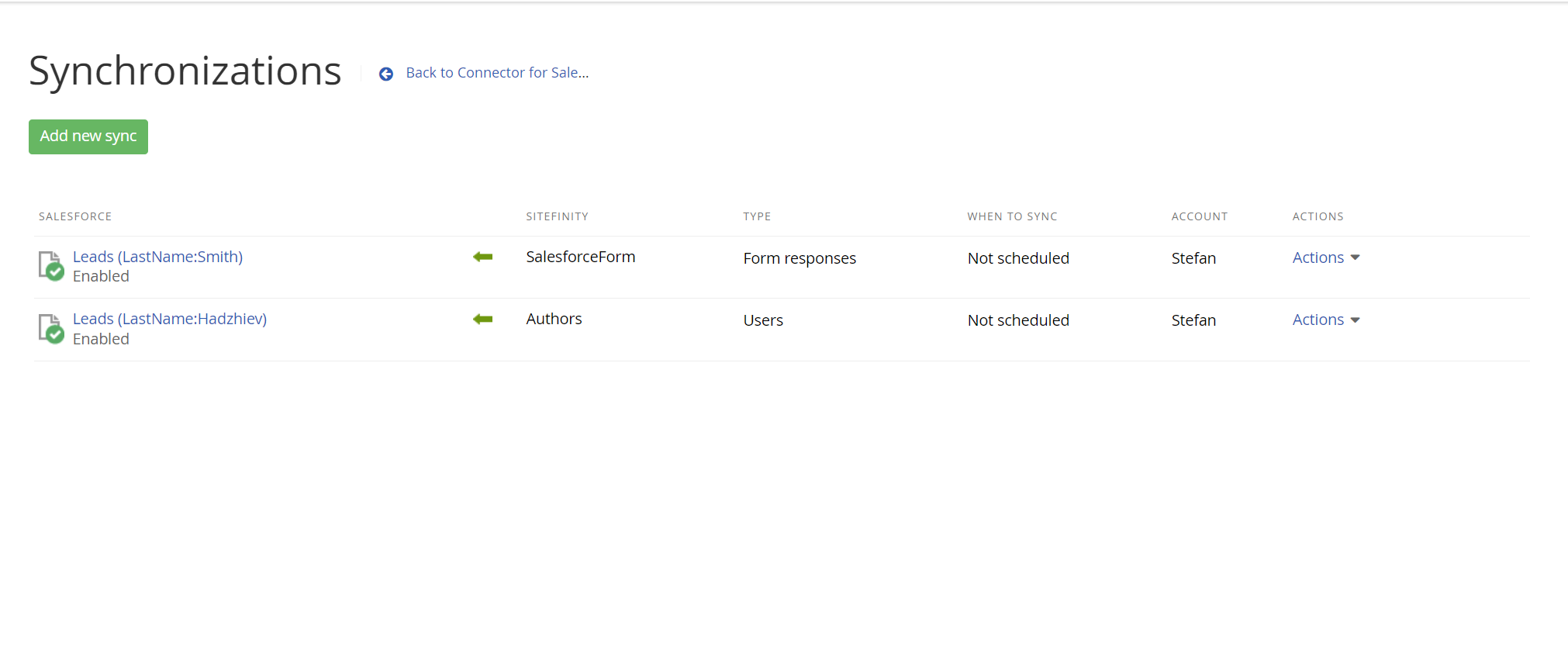Click the SalesforceForm cell text
Screen dimensions: 1568x667
(x=580, y=257)
